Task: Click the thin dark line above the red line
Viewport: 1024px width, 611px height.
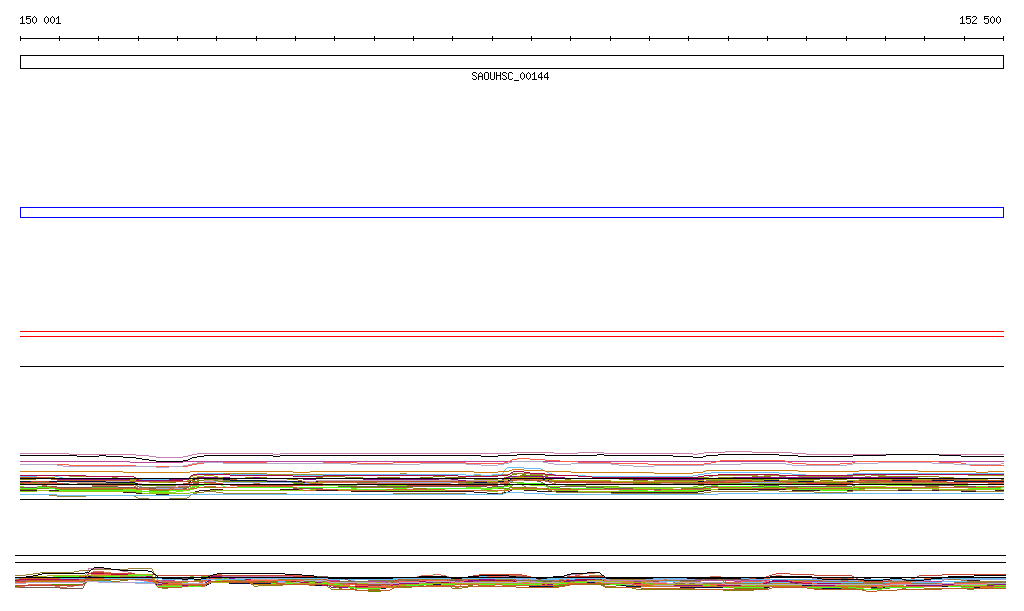Action: (511, 331)
